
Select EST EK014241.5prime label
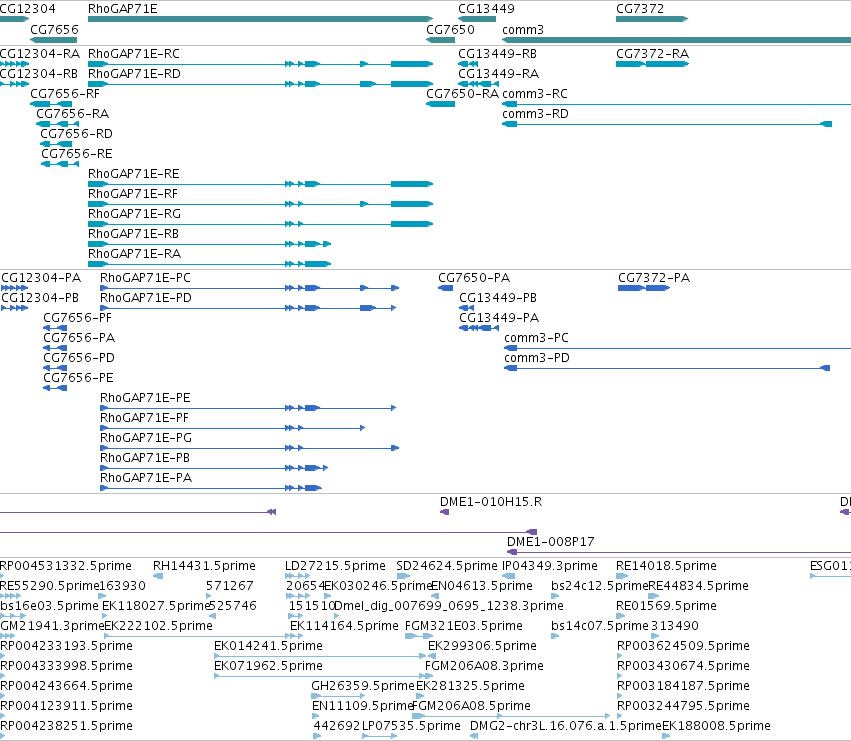(268, 646)
